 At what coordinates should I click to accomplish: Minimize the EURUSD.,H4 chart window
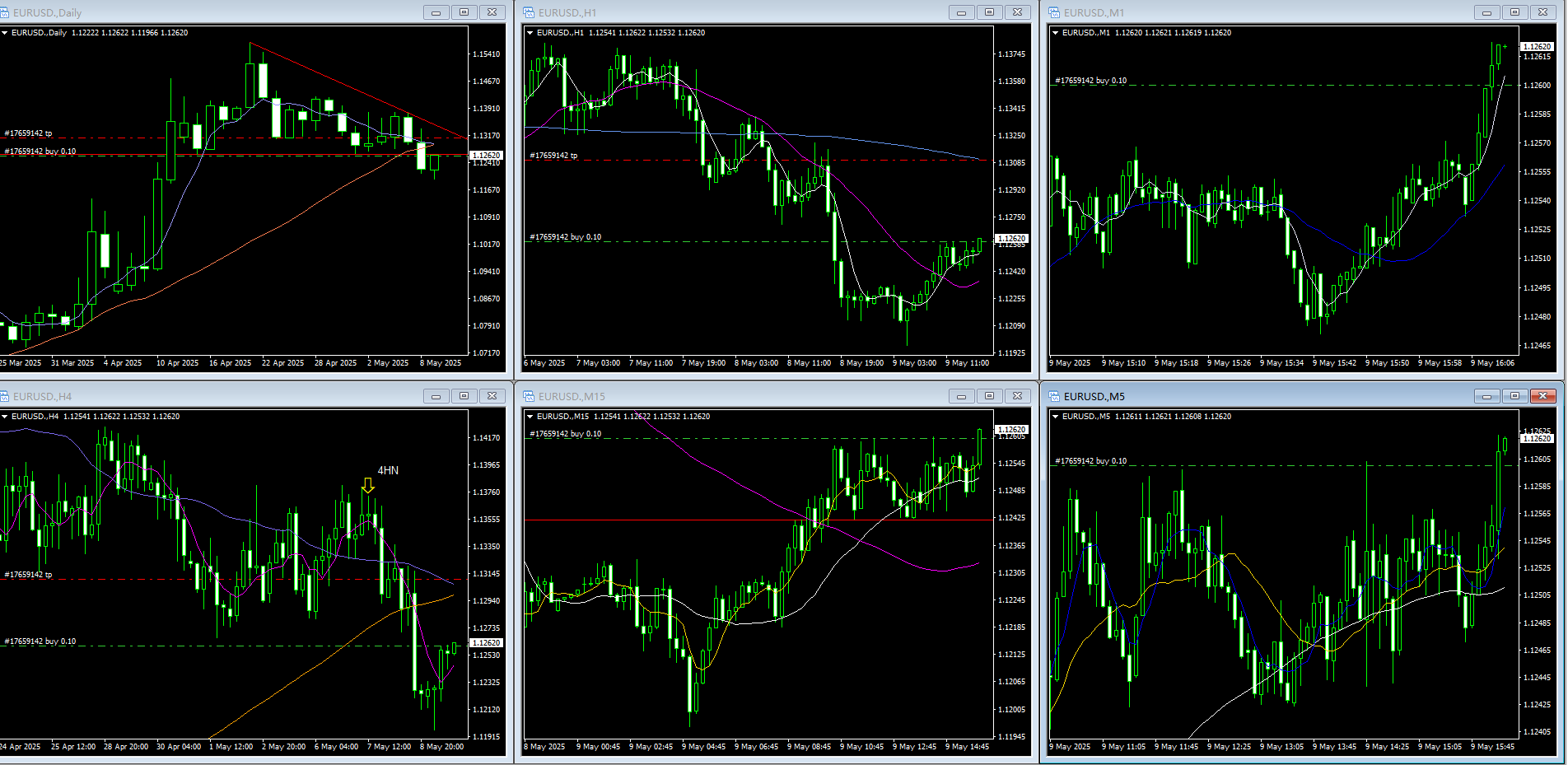[436, 396]
